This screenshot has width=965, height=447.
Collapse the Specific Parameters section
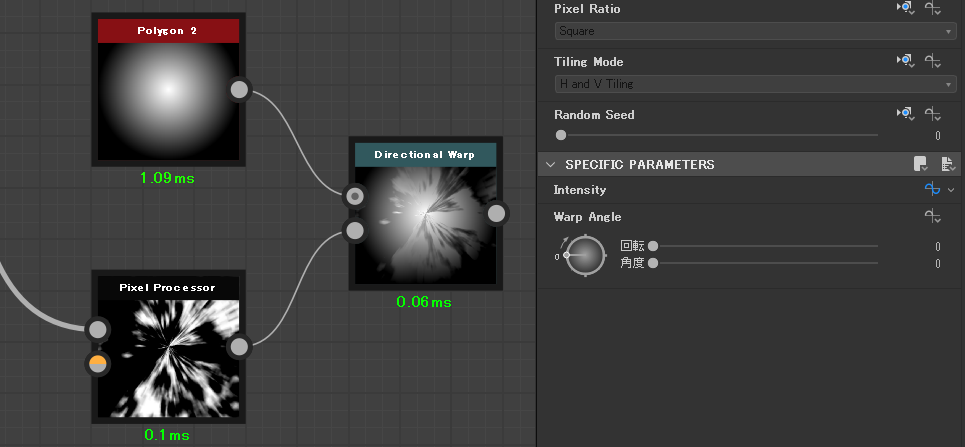(551, 164)
